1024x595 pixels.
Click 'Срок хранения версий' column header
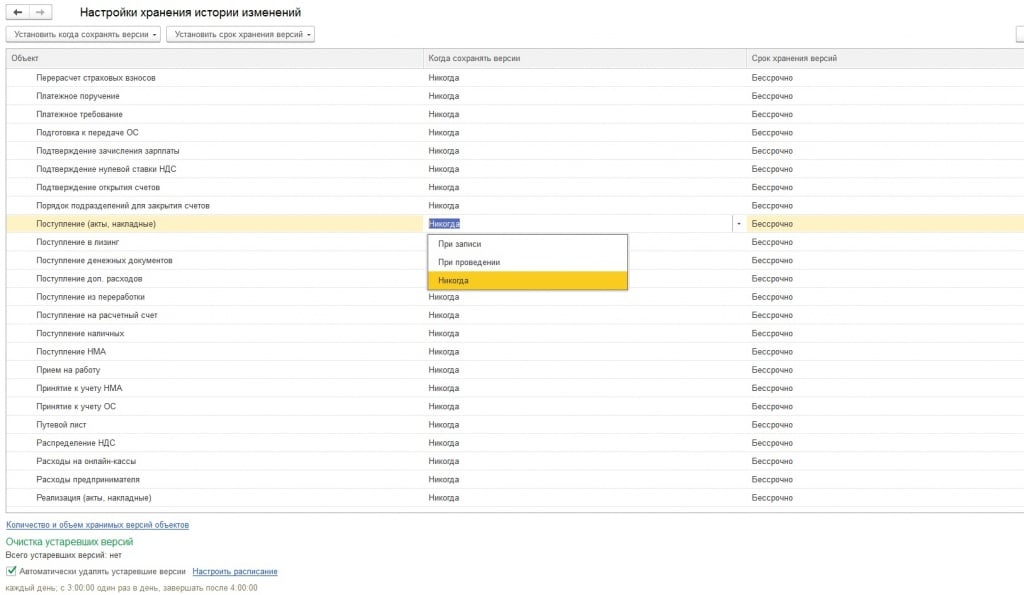pyautogui.click(x=794, y=58)
